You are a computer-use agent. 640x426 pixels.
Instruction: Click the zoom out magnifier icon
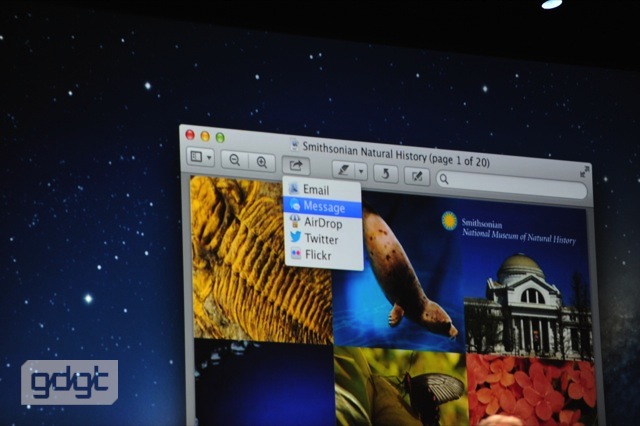234,160
